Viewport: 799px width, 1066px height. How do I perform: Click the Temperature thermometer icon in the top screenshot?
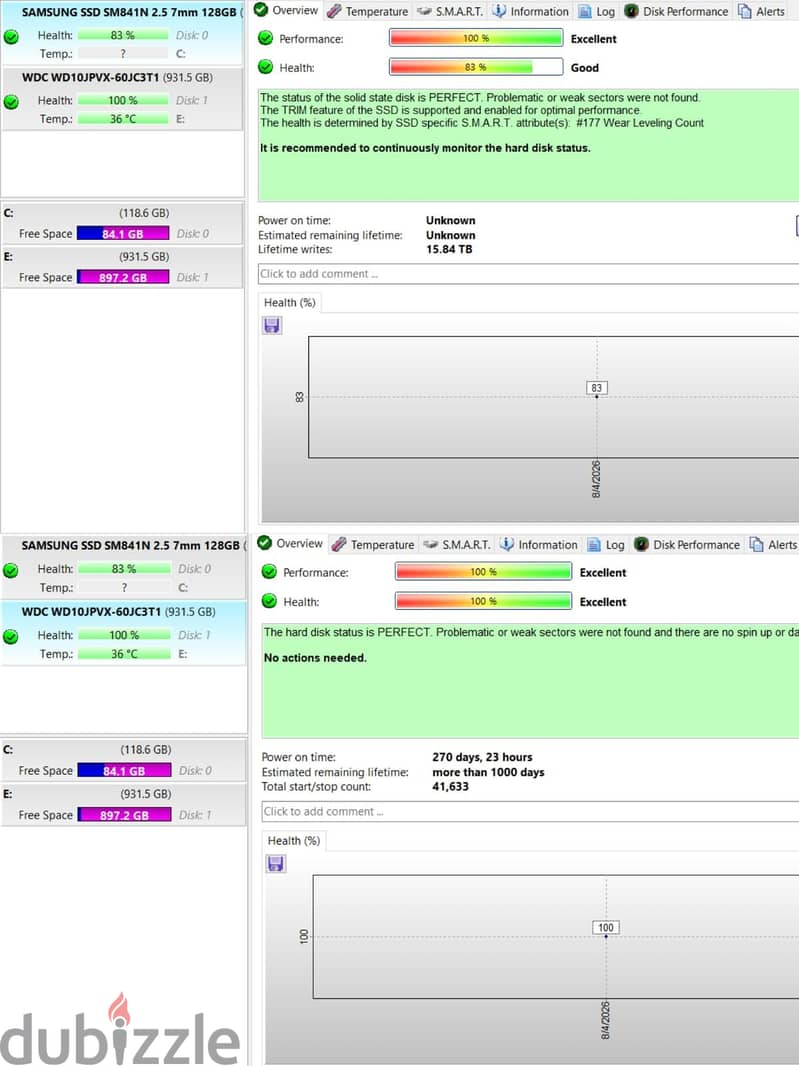[x=334, y=11]
